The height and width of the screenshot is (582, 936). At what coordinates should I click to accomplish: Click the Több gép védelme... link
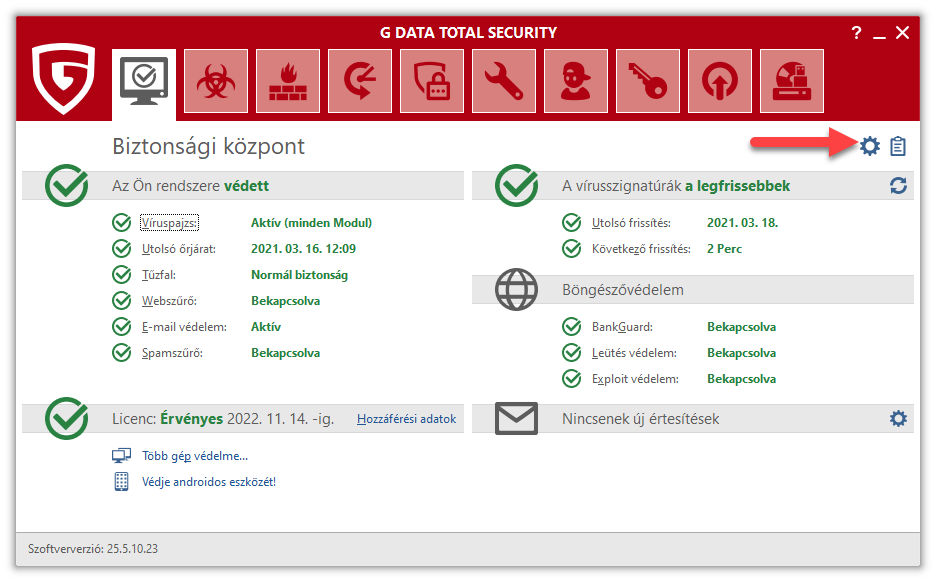click(x=195, y=456)
